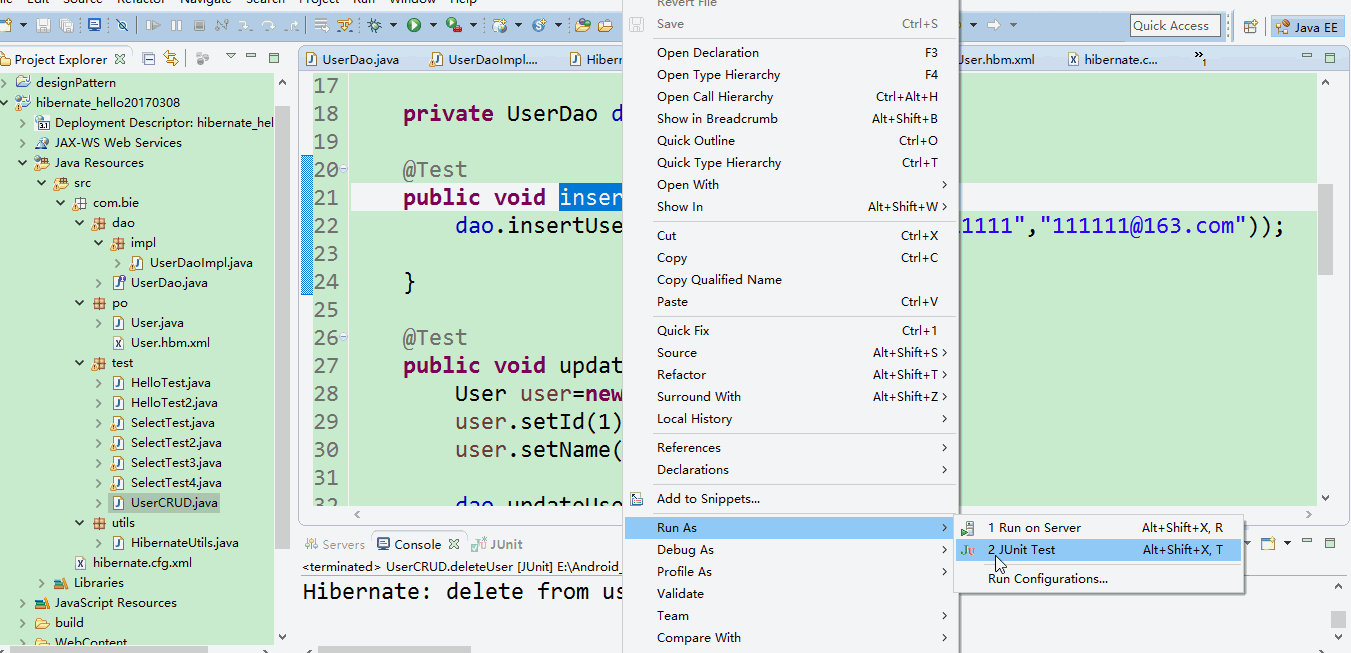Select Open Declaration in context menu
The height and width of the screenshot is (653, 1351).
(x=707, y=53)
